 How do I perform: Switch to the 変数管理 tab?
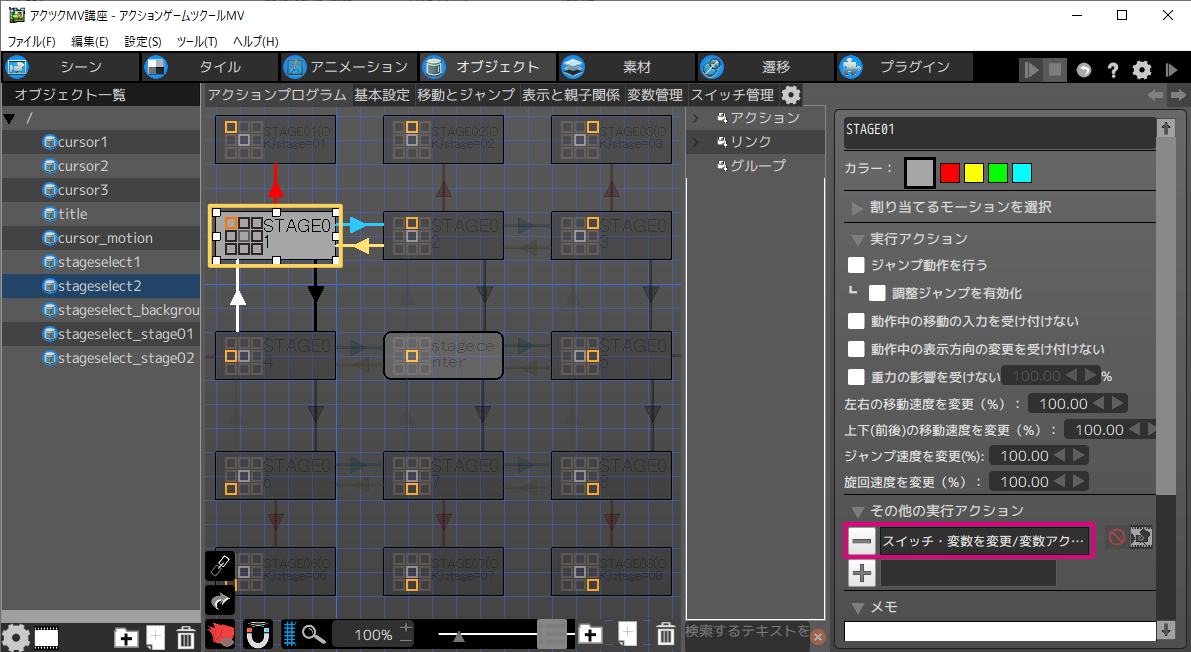click(x=655, y=95)
